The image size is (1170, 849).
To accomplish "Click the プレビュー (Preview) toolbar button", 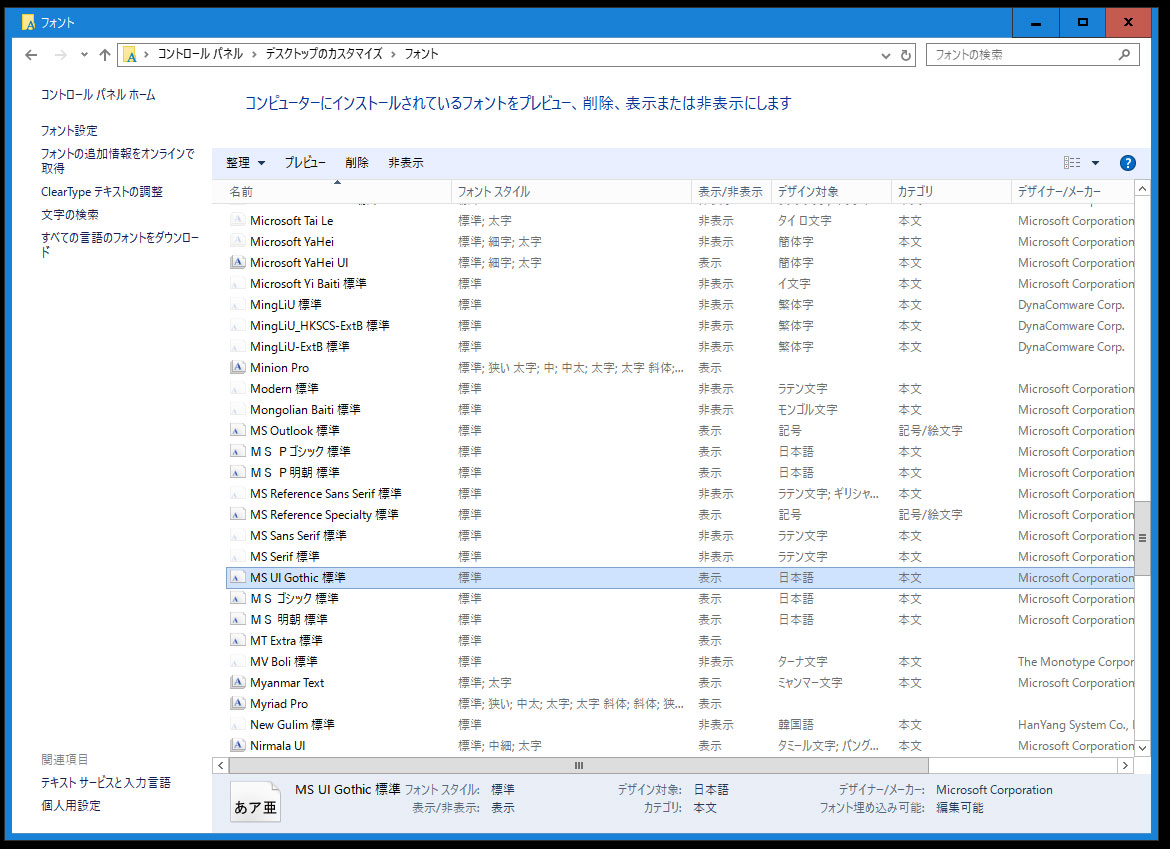I will click(304, 163).
